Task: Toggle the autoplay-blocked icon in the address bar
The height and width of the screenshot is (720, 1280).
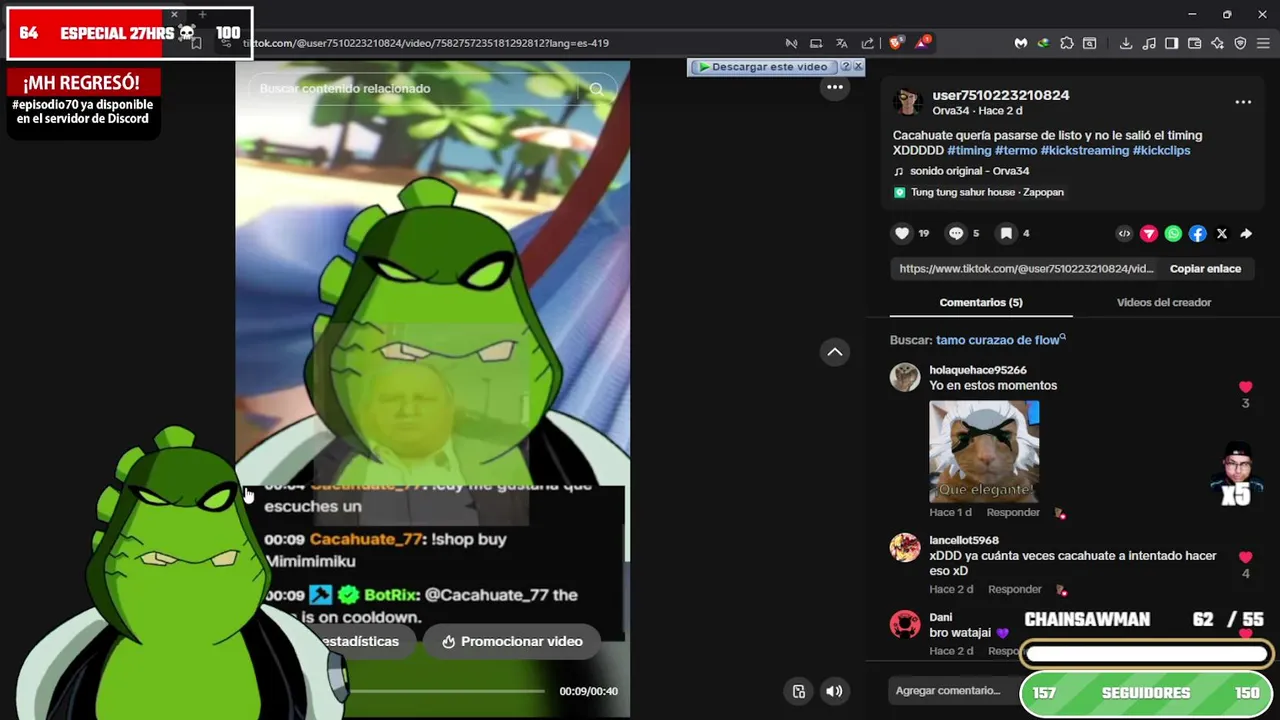Action: 791,43
